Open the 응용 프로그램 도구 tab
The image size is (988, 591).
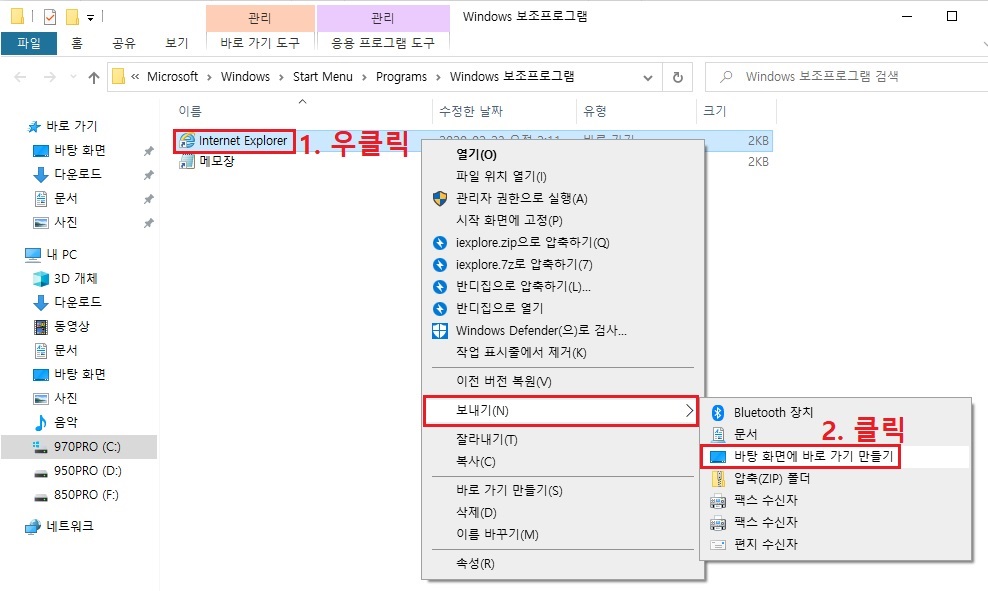383,43
